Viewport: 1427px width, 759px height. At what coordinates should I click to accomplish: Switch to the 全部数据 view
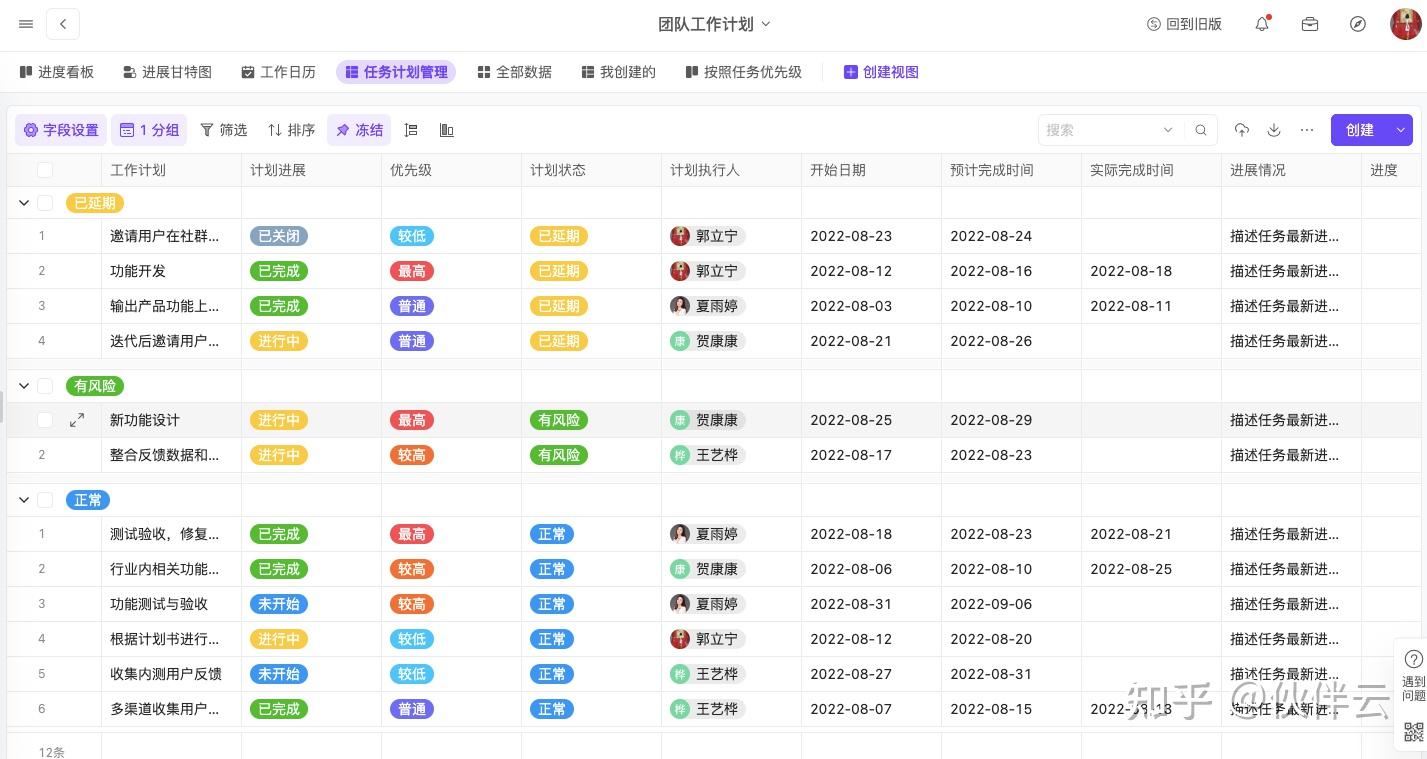(515, 72)
